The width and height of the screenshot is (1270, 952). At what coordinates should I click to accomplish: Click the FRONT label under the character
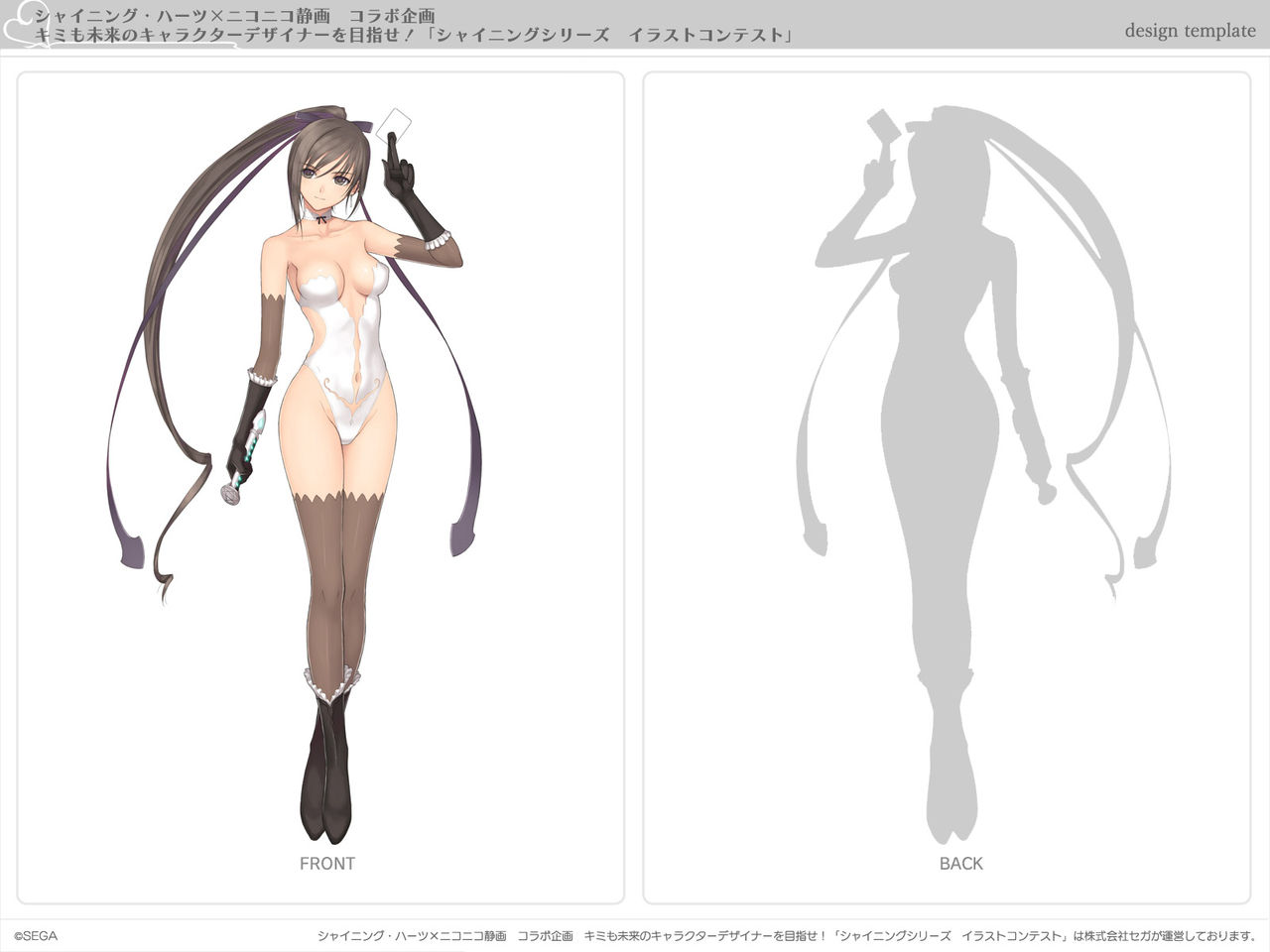pyautogui.click(x=327, y=864)
